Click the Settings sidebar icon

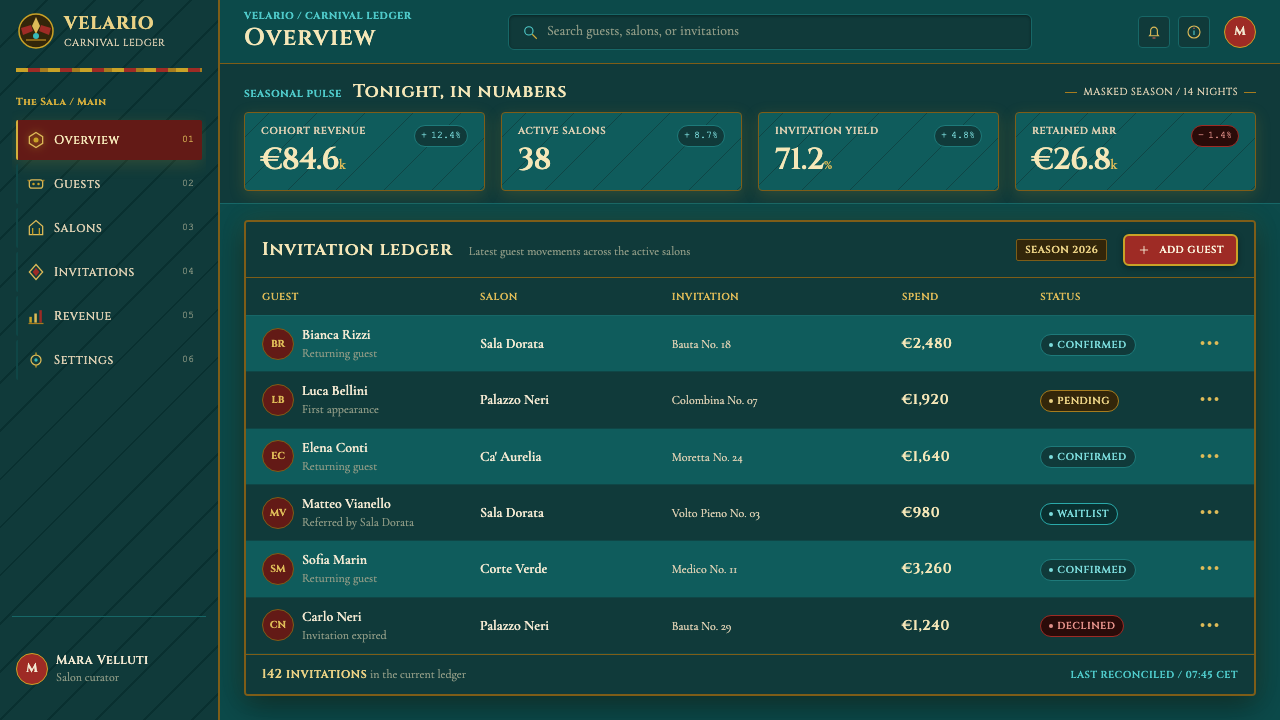pos(36,360)
